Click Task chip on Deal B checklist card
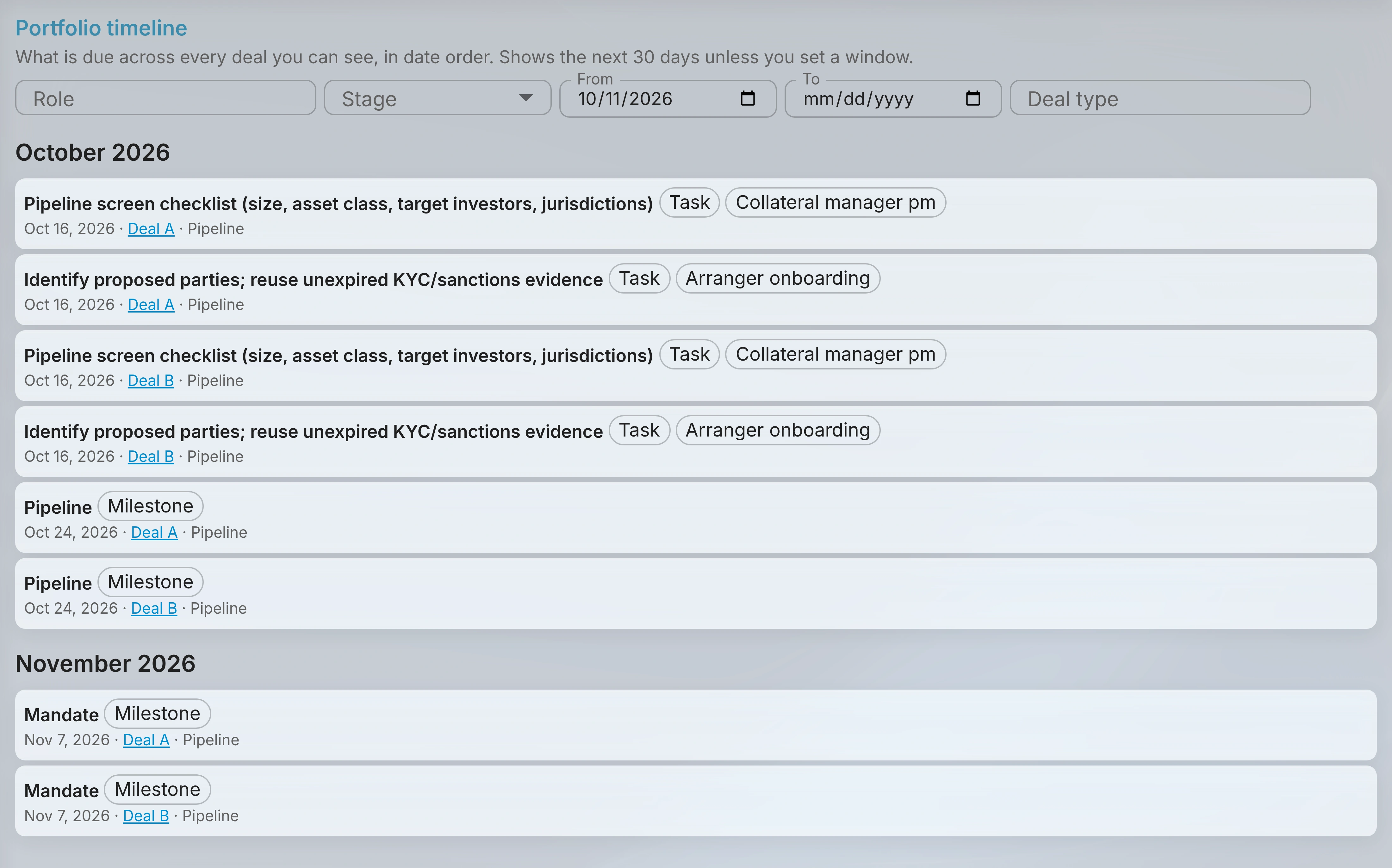Image resolution: width=1392 pixels, height=868 pixels. click(689, 354)
